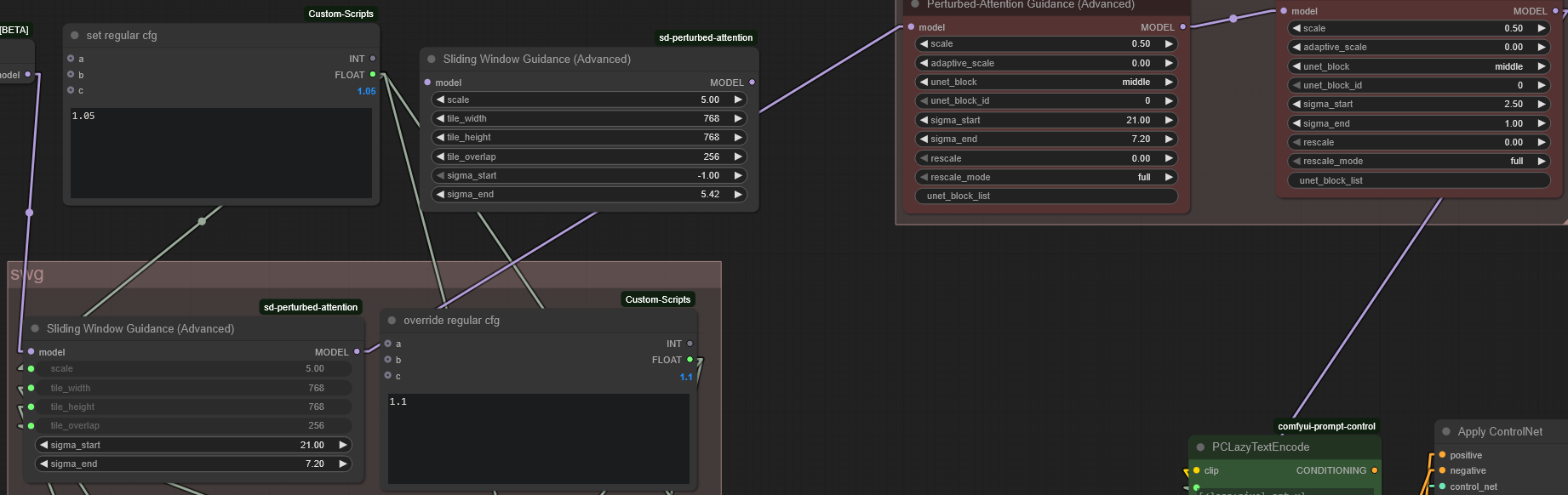This screenshot has width=1568, height=495.
Task: Click unet_block_list text field in right PAG node
Action: 1419,180
